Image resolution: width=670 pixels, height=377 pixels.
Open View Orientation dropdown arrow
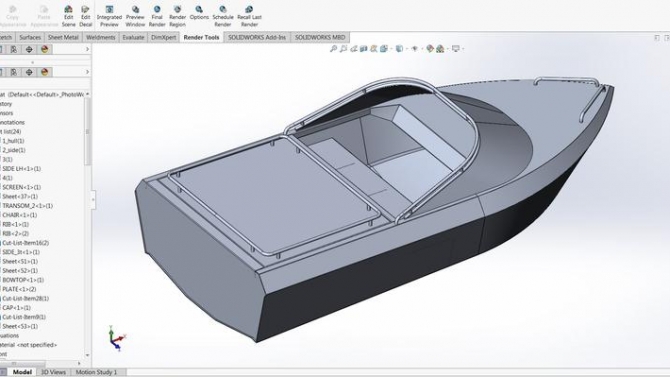click(x=391, y=49)
